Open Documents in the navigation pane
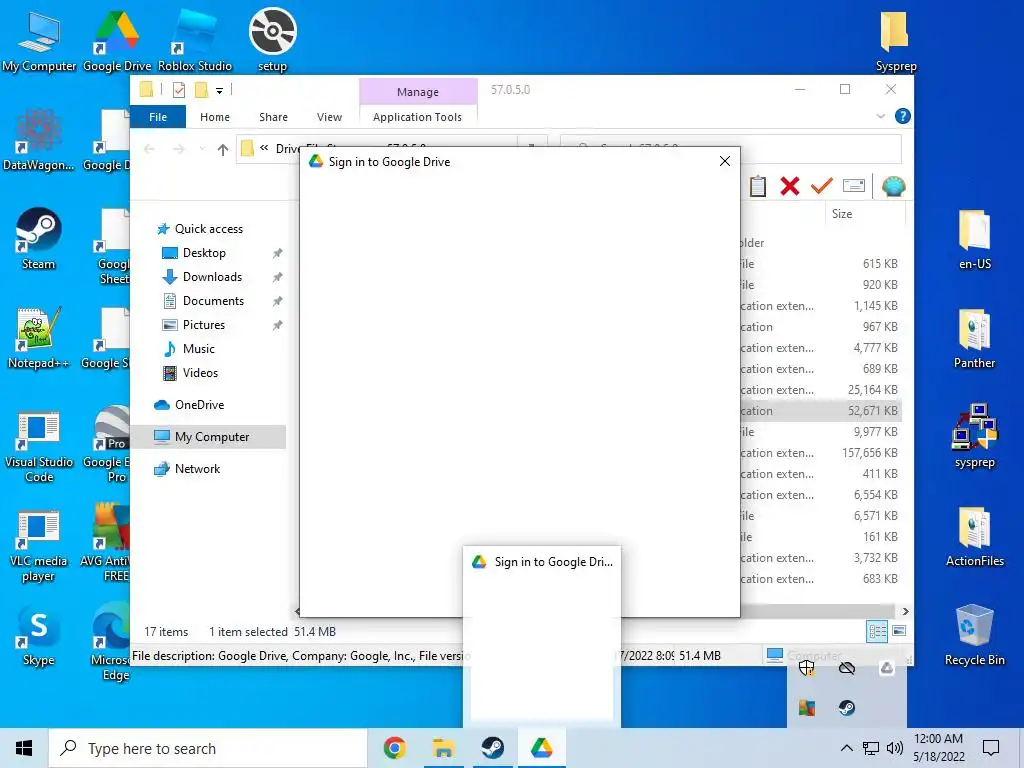 pyautogui.click(x=213, y=301)
